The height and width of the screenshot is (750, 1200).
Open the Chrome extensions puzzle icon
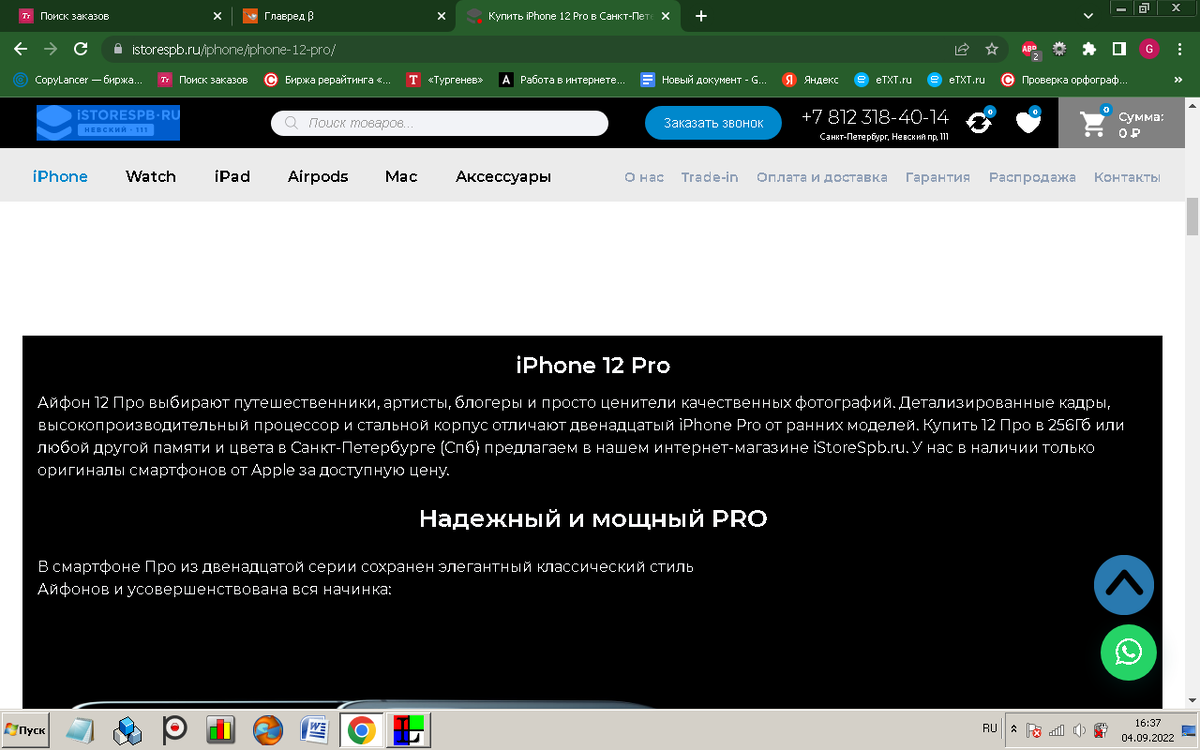1090,48
